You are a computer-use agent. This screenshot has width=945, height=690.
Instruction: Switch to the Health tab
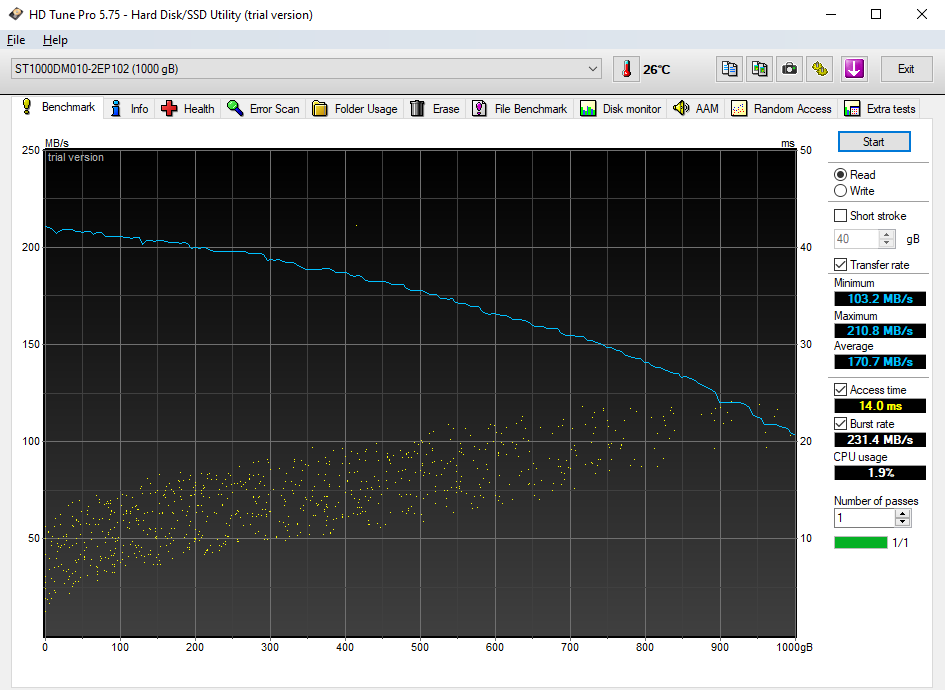point(187,108)
